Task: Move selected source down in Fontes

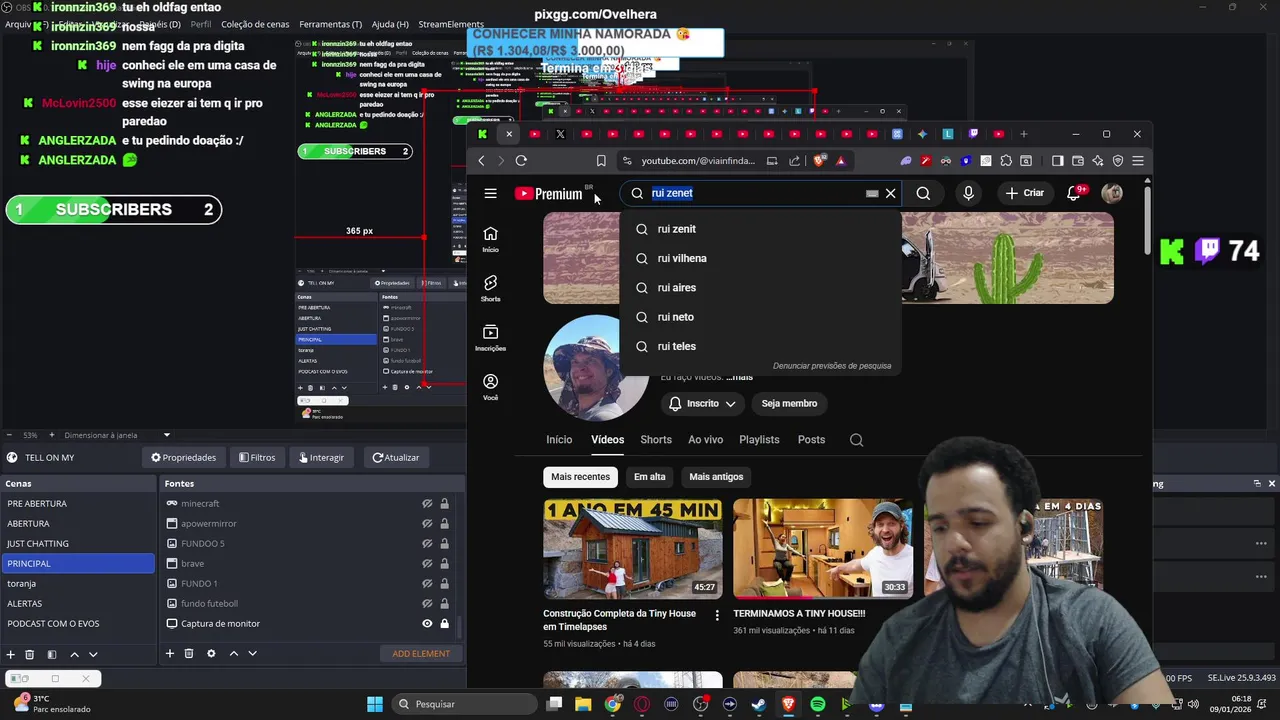Action: point(252,654)
